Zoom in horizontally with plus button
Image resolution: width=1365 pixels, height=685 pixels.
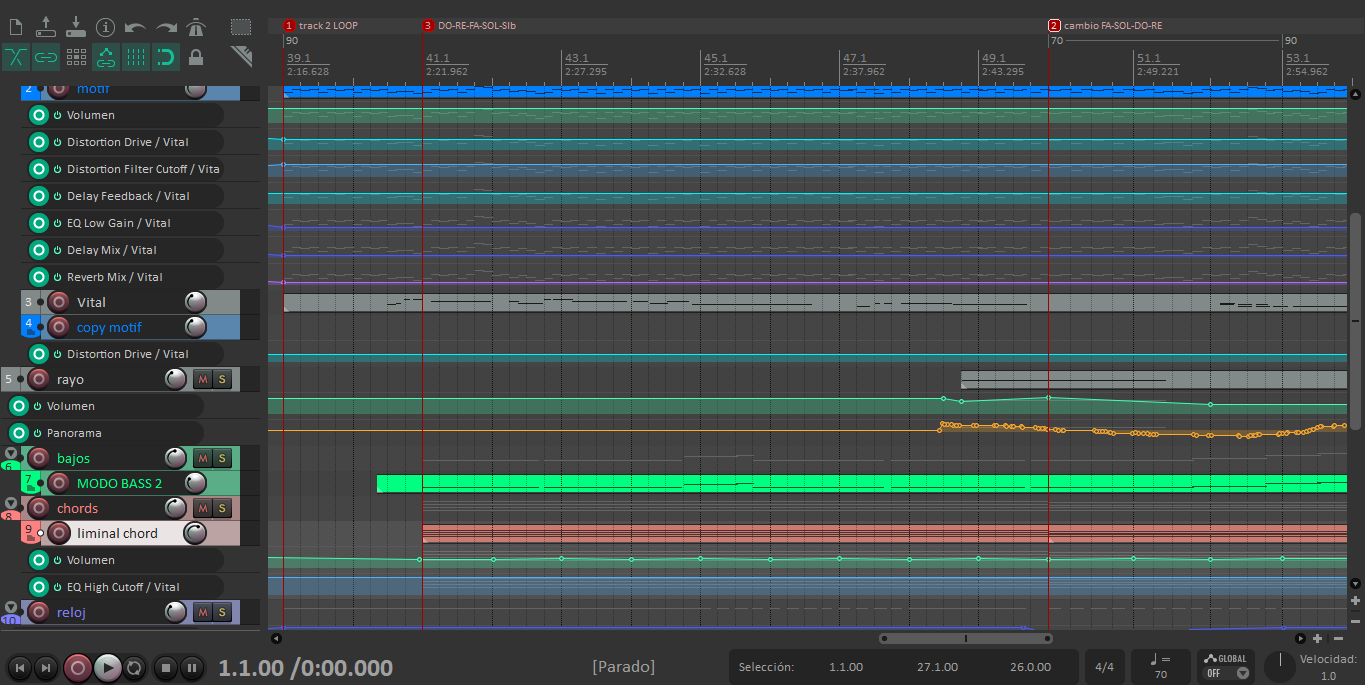(x=1317, y=638)
